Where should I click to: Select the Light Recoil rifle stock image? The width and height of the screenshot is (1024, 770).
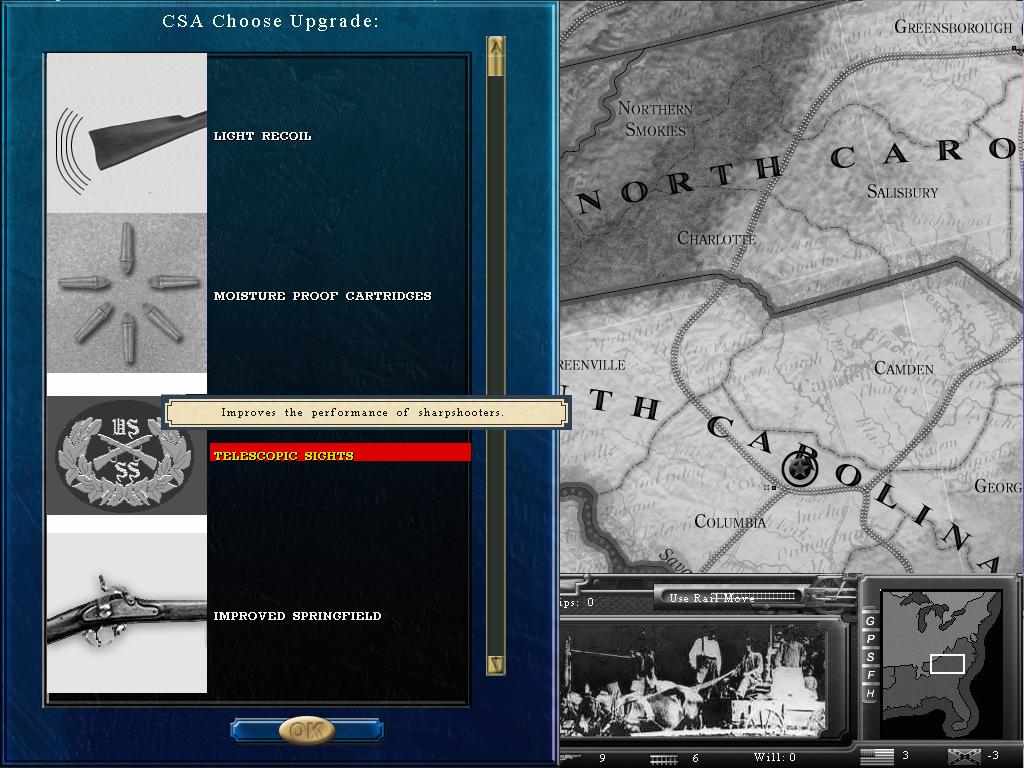pos(127,133)
